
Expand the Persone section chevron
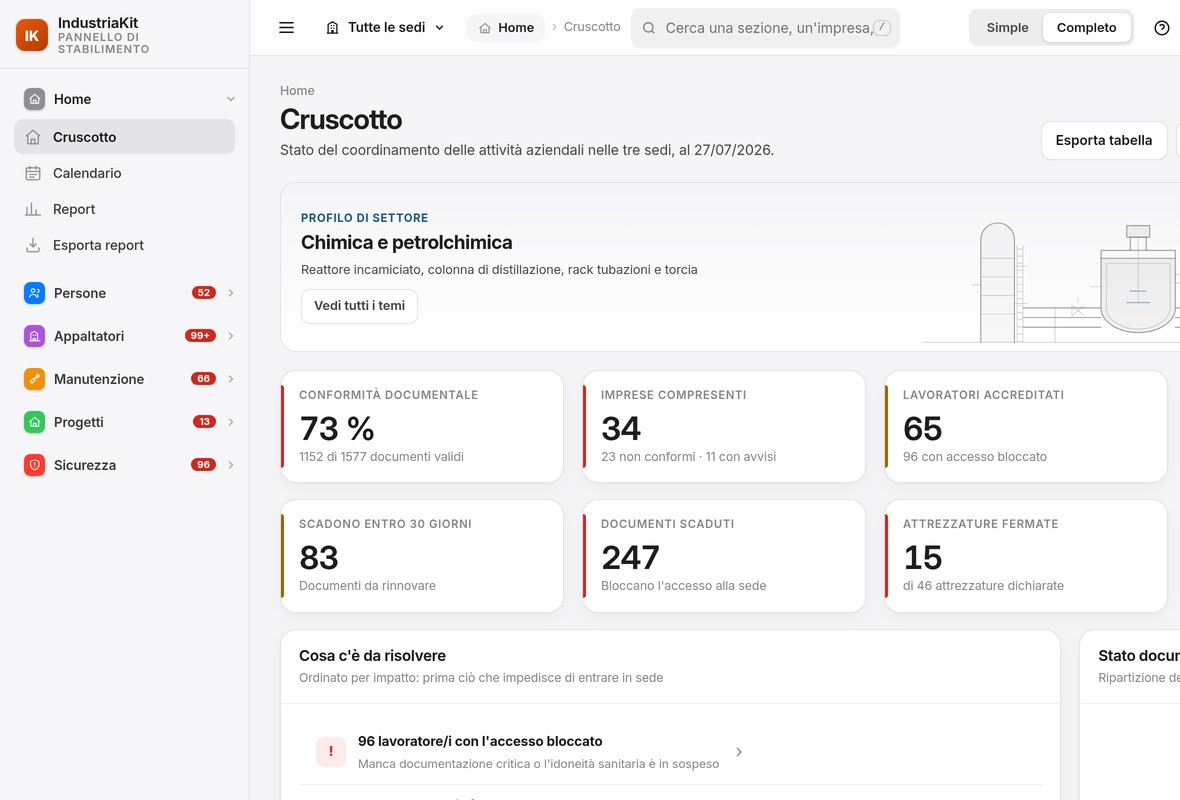pos(231,293)
